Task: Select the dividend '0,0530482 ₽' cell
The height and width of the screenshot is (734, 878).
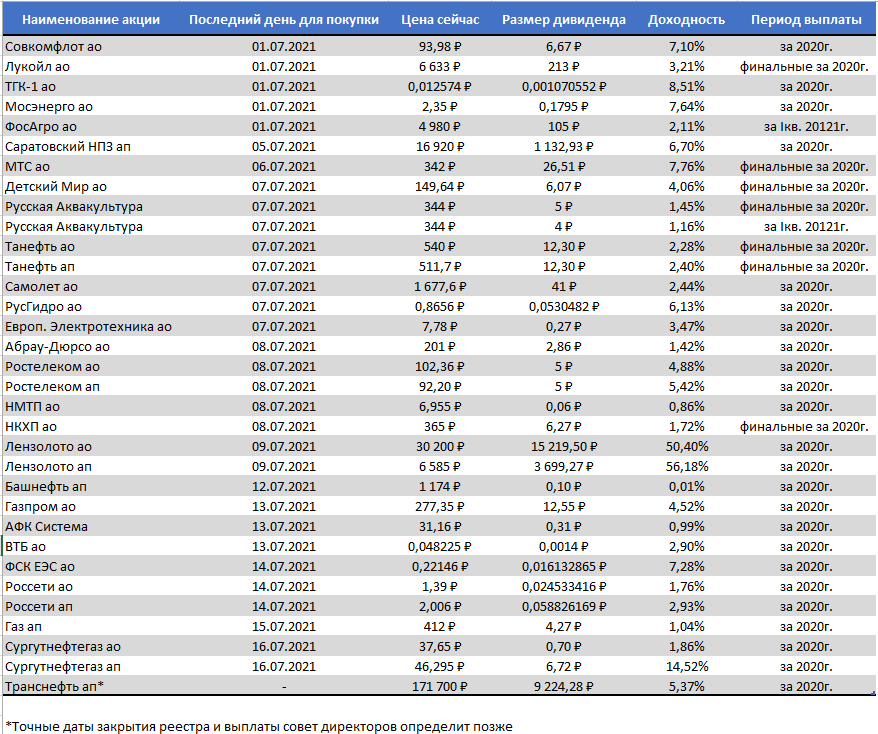Action: [564, 307]
